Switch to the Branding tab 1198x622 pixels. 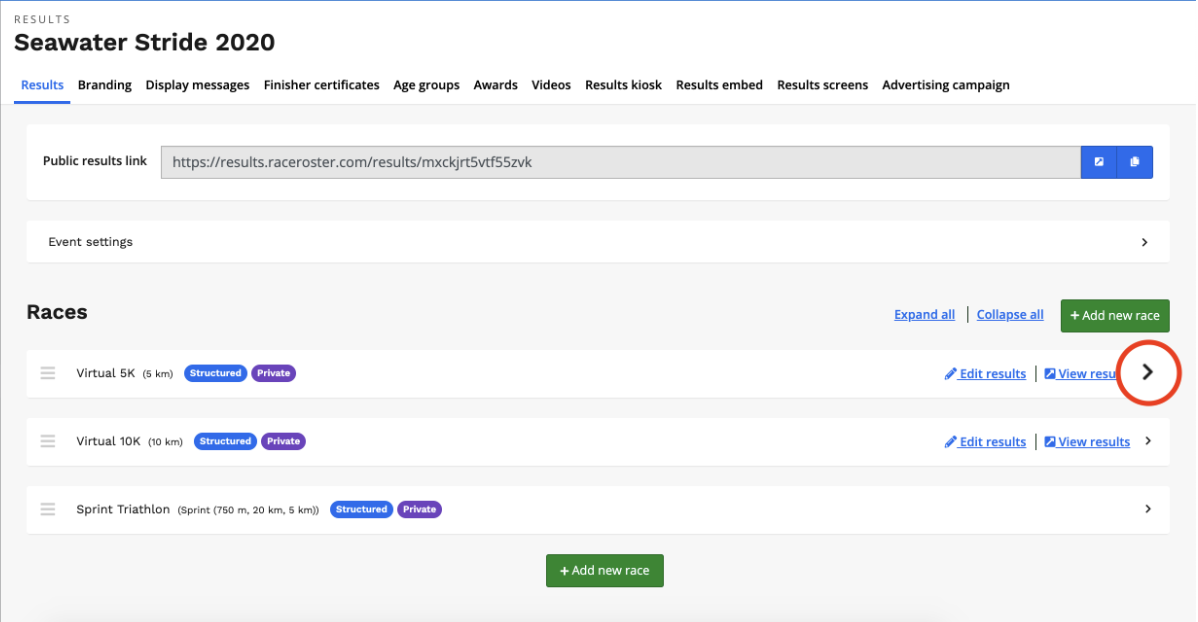[104, 85]
